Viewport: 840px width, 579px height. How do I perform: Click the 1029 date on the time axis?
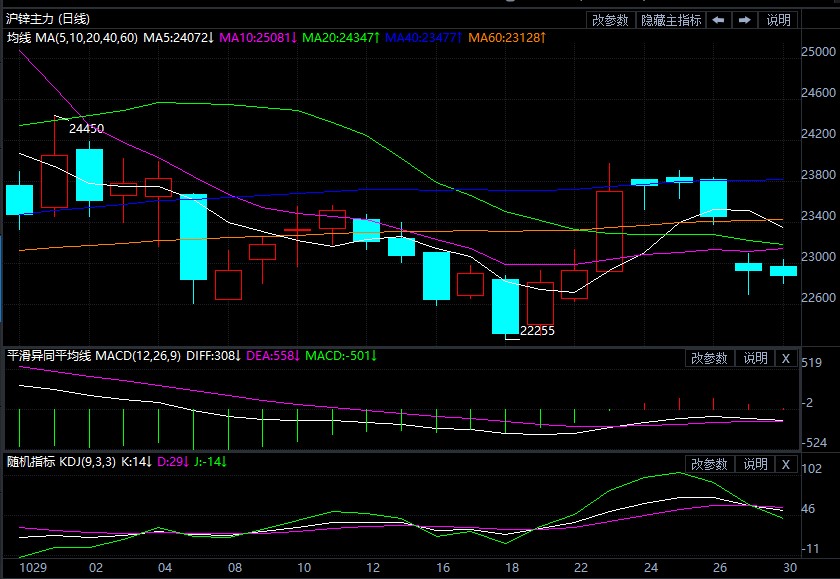pyautogui.click(x=33, y=568)
